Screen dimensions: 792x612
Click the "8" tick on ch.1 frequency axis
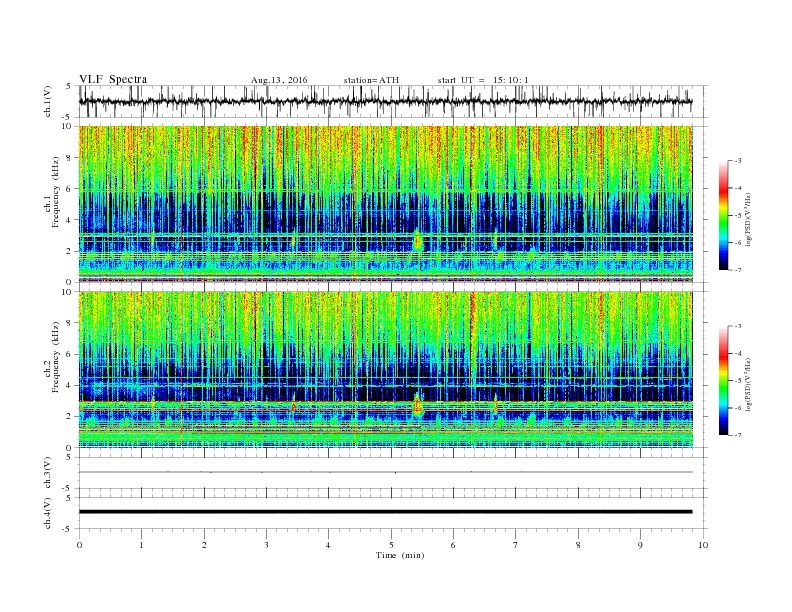tap(69, 158)
